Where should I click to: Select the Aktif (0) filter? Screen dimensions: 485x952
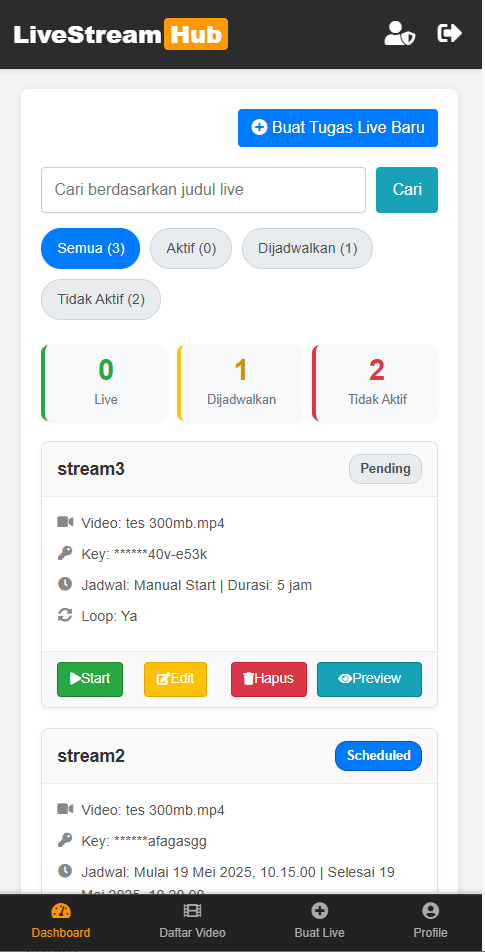coord(191,248)
